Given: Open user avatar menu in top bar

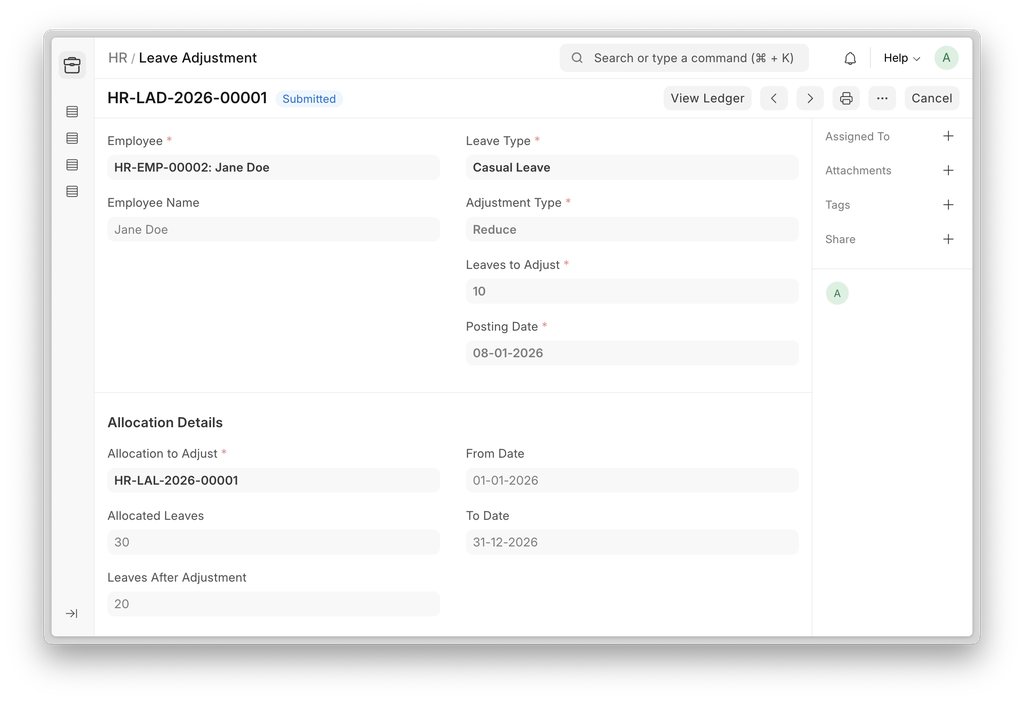Looking at the screenshot, I should 946,58.
